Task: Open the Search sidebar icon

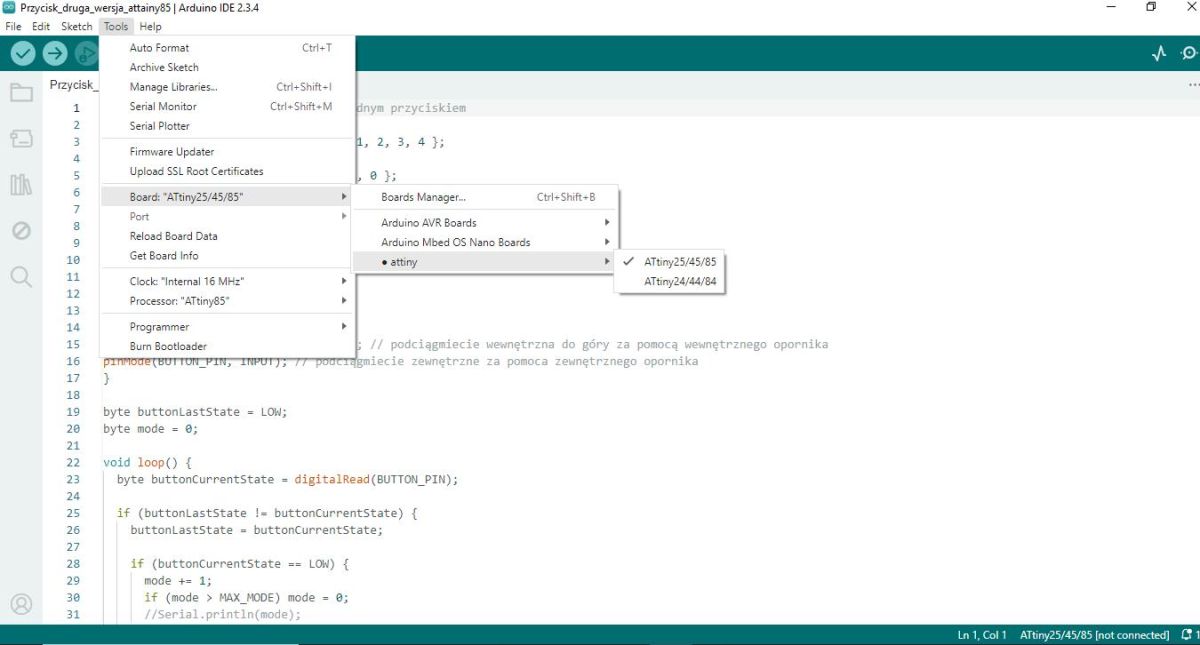Action: coord(21,277)
